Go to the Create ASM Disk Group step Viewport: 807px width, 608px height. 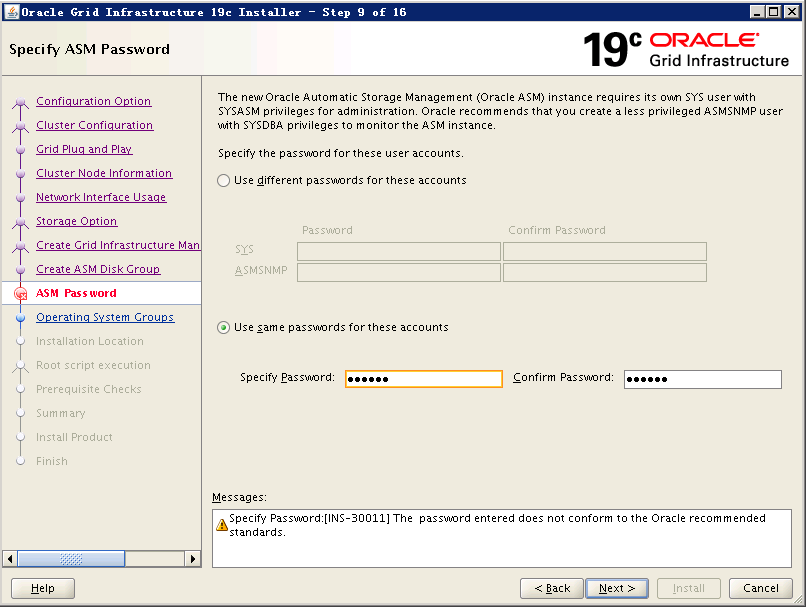98,269
